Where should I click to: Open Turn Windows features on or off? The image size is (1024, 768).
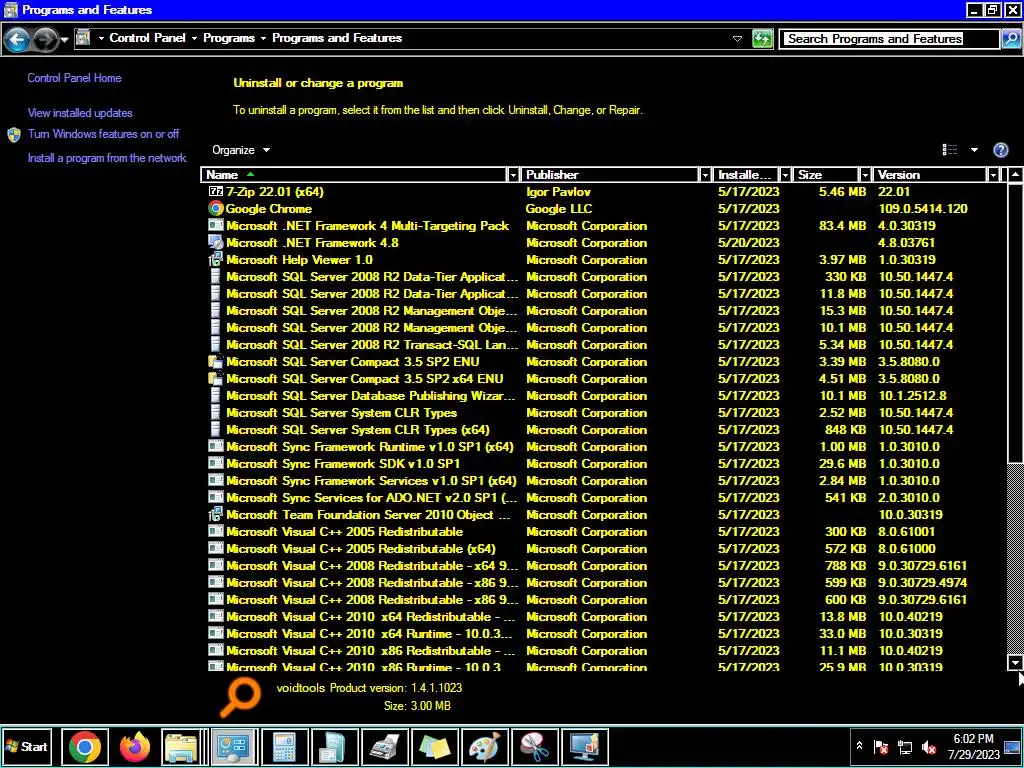click(103, 134)
